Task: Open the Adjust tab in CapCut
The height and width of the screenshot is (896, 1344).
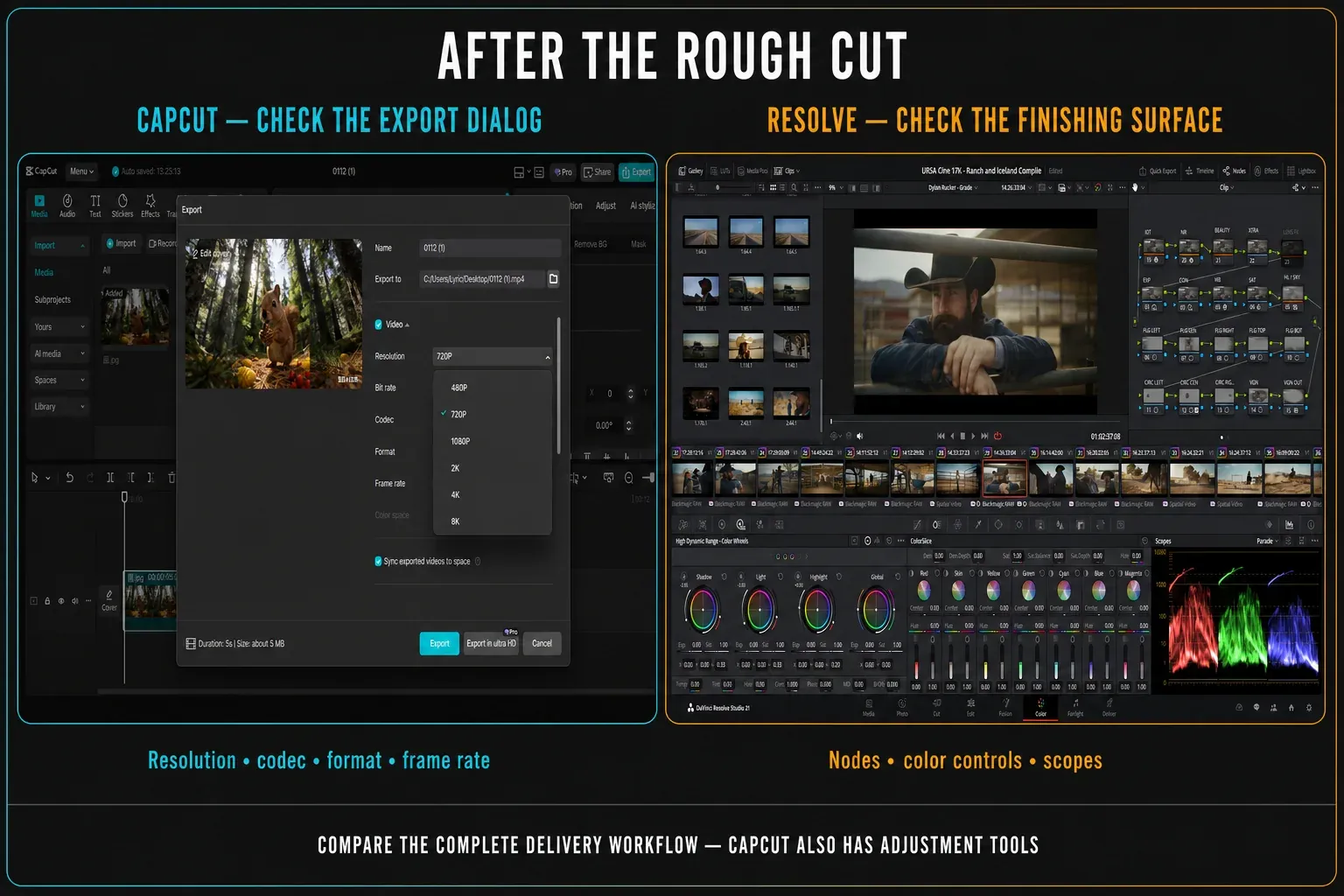Action: [x=605, y=206]
